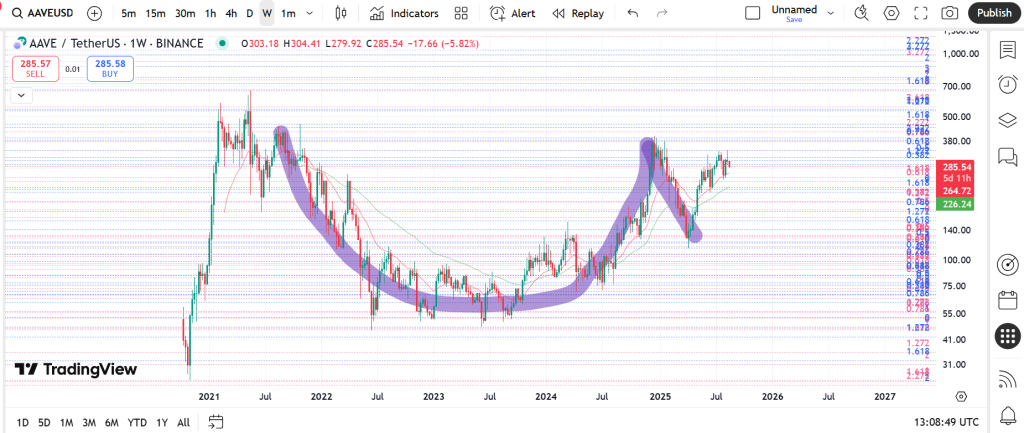Start bar Replay mode
This screenshot has height=433, width=1024.
[577, 13]
